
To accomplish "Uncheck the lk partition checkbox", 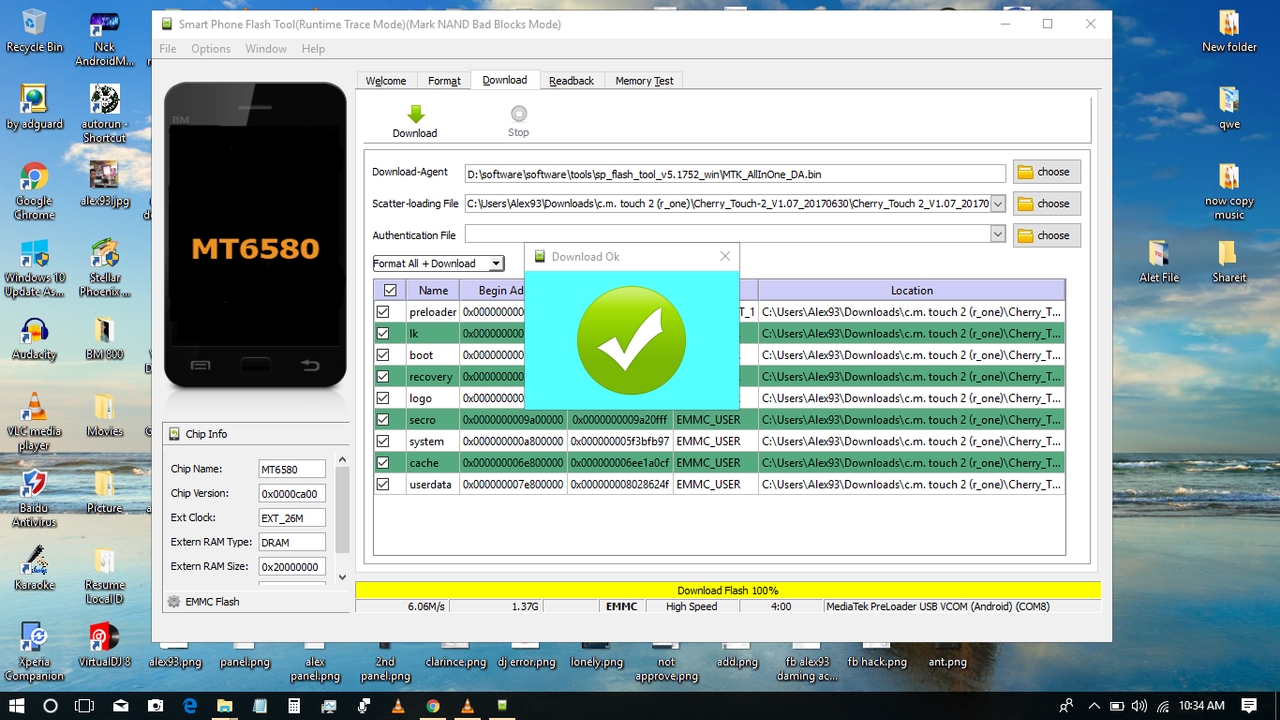I will pyautogui.click(x=383, y=333).
